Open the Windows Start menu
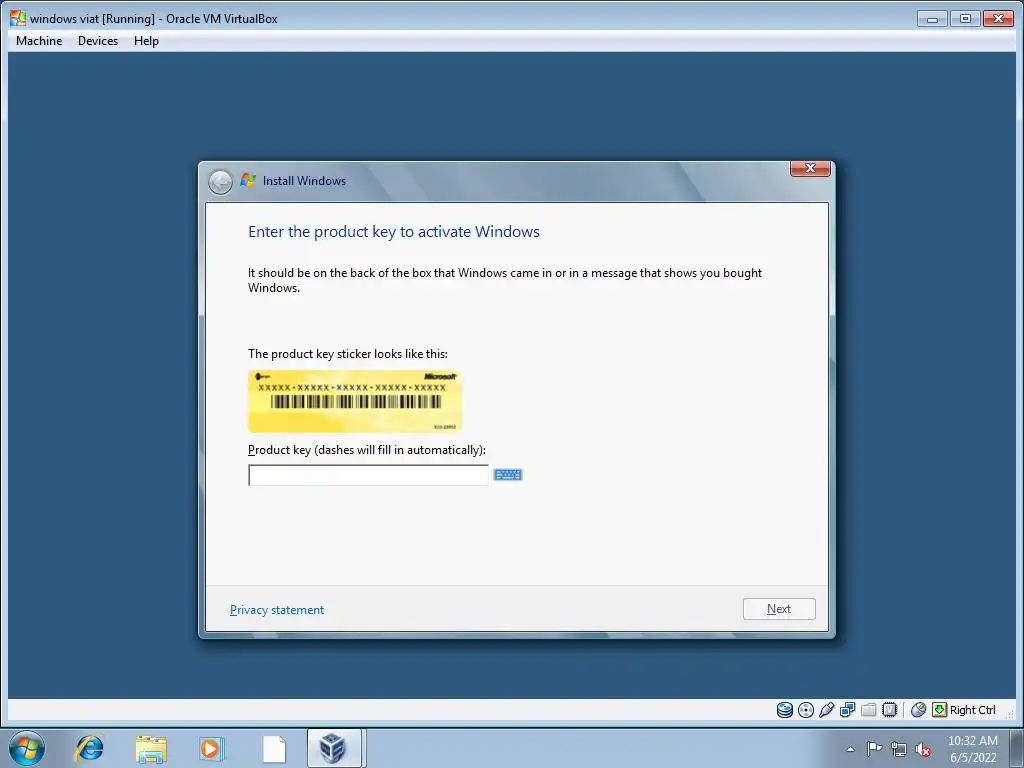 pyautogui.click(x=27, y=748)
